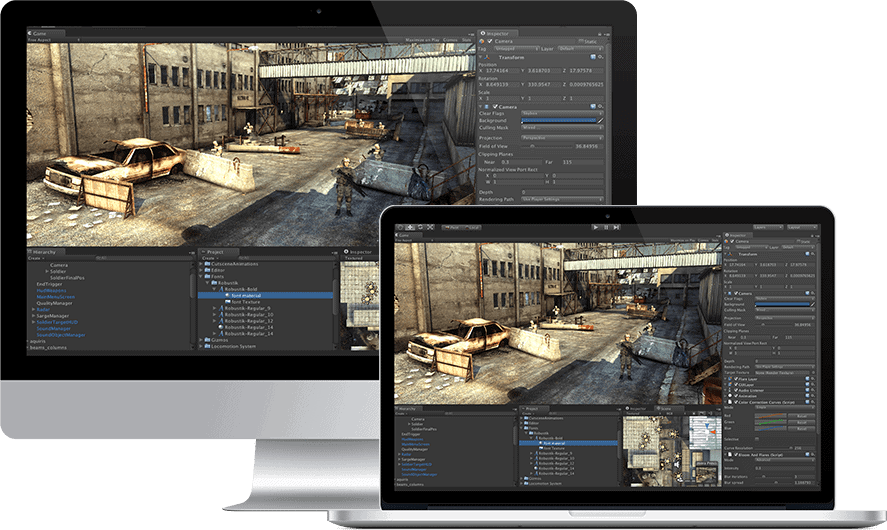This screenshot has height=530, width=887.
Task: Toggle Maximize on Play on iMac
Action: pyautogui.click(x=423, y=40)
